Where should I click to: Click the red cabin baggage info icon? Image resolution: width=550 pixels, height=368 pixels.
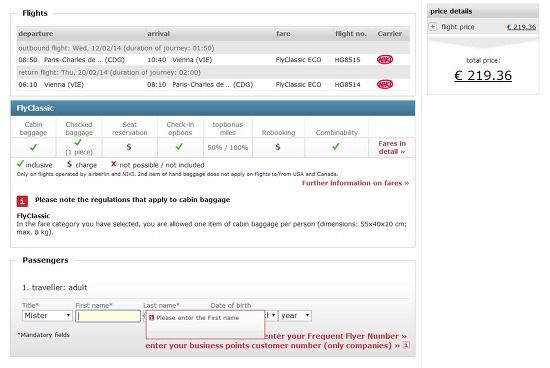pyautogui.click(x=22, y=201)
